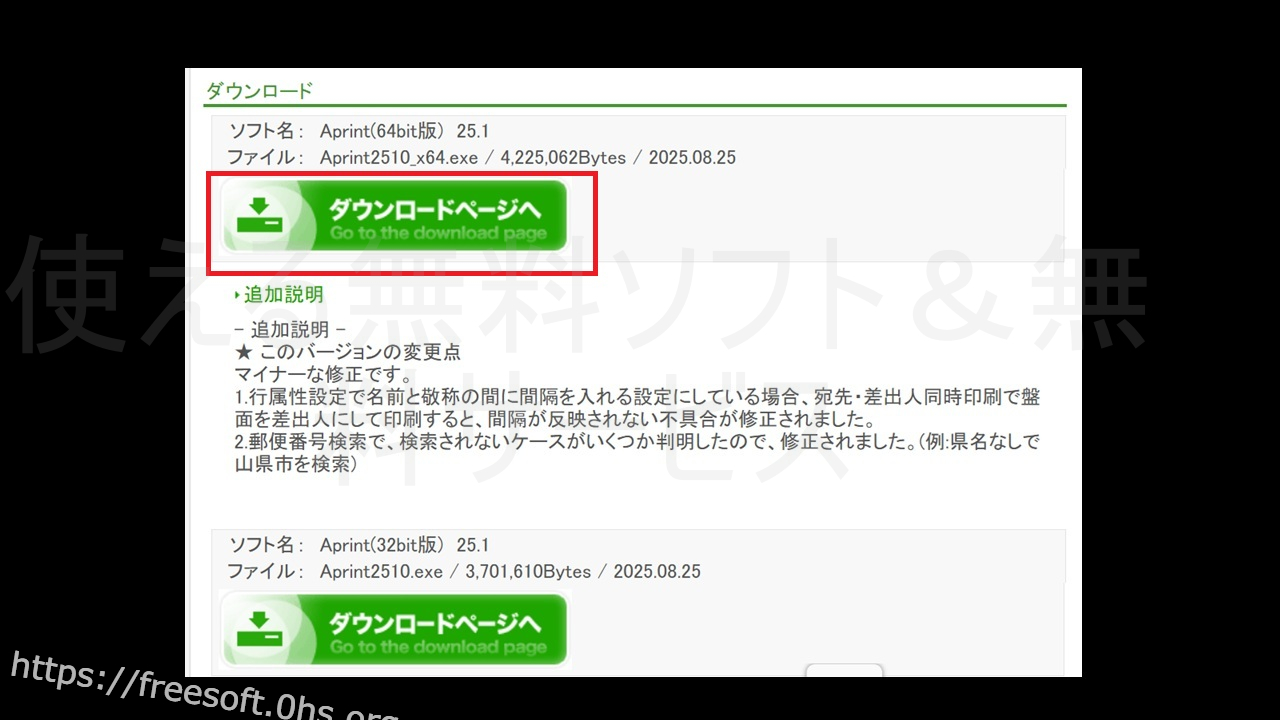Click the green ダウンロード section heading
The image size is (1280, 720).
pyautogui.click(x=259, y=91)
